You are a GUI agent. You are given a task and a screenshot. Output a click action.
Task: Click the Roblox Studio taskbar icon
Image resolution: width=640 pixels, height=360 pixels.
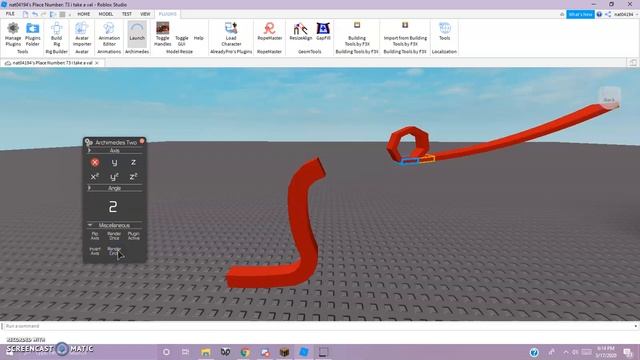click(304, 352)
